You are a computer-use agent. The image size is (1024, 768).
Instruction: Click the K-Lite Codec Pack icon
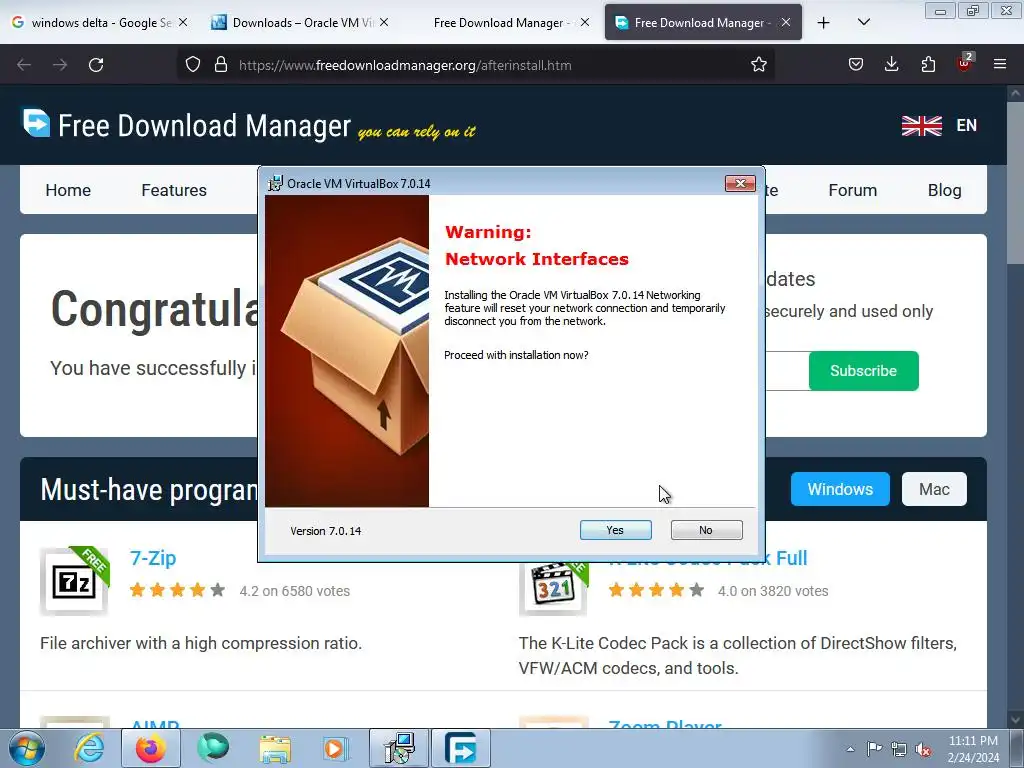pyautogui.click(x=554, y=588)
